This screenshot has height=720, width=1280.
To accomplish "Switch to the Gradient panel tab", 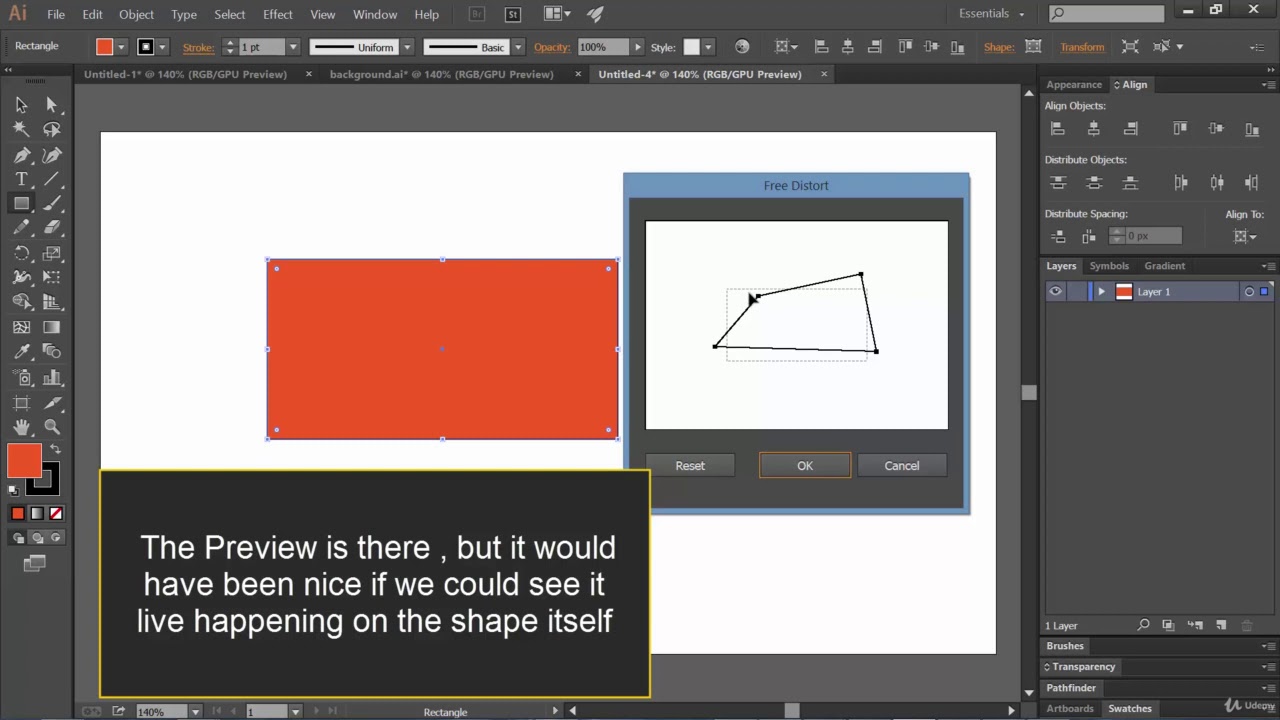I will [x=1164, y=266].
